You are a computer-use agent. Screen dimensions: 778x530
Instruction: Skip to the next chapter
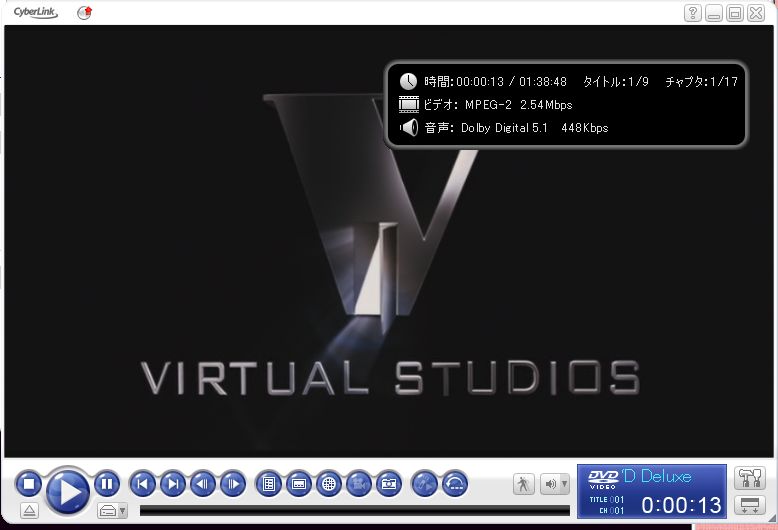(173, 484)
